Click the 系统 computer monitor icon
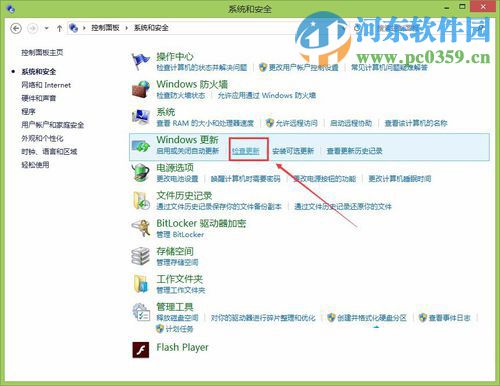Viewport: 500px width, 386px height. coord(141,117)
